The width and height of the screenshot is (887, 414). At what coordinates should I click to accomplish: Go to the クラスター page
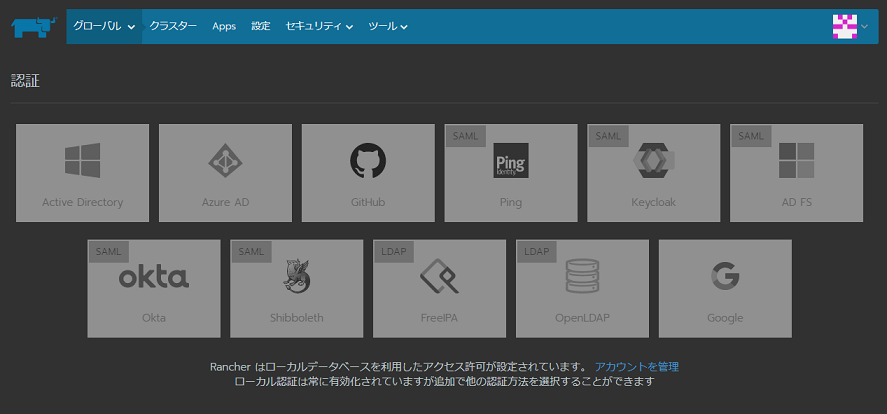(x=173, y=26)
